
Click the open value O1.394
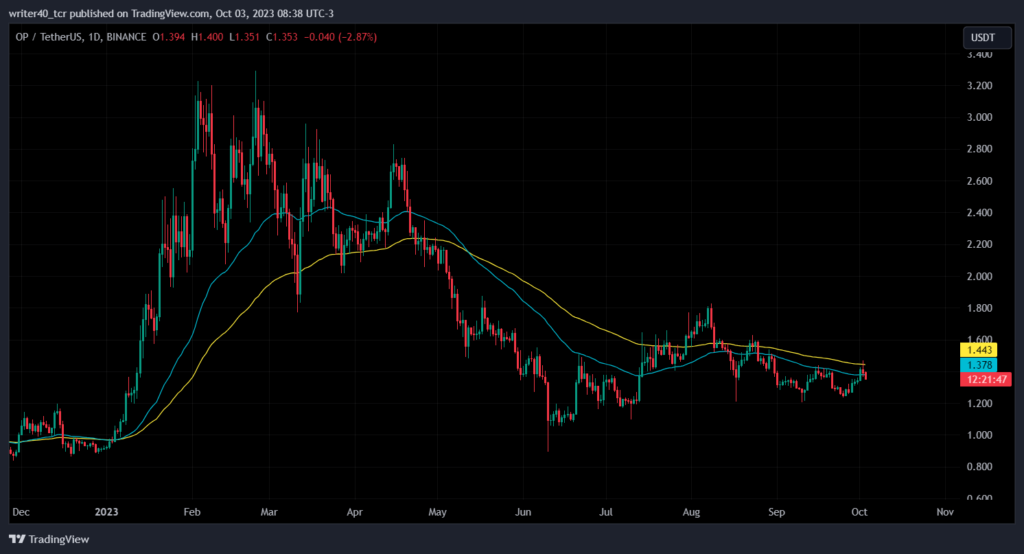168,37
